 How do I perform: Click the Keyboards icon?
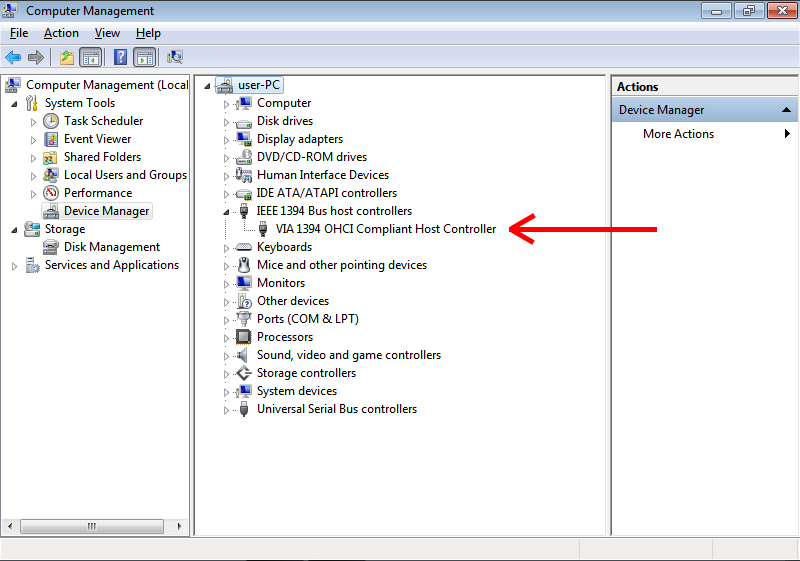click(244, 247)
